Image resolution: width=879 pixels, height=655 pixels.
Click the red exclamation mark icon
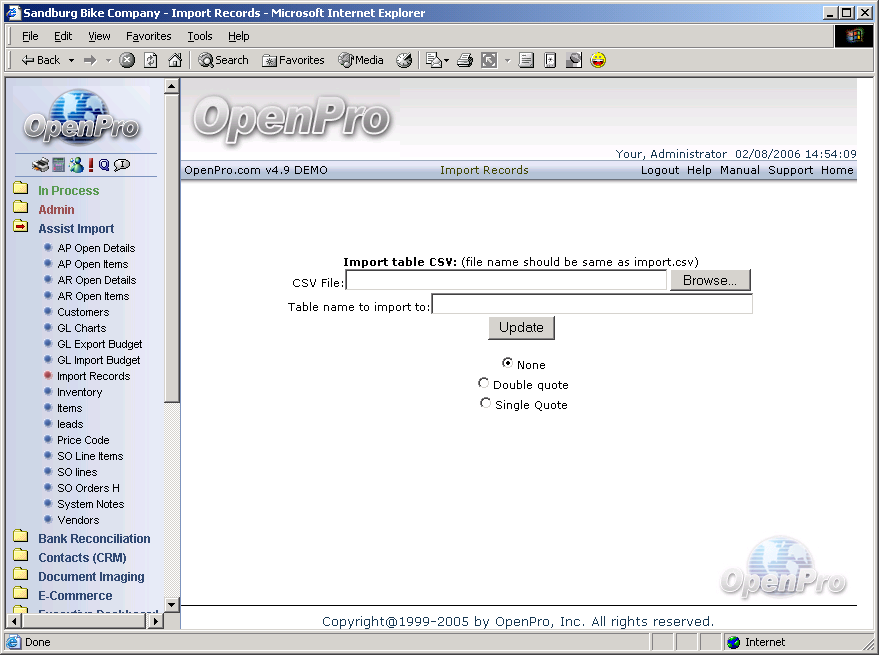(90, 165)
